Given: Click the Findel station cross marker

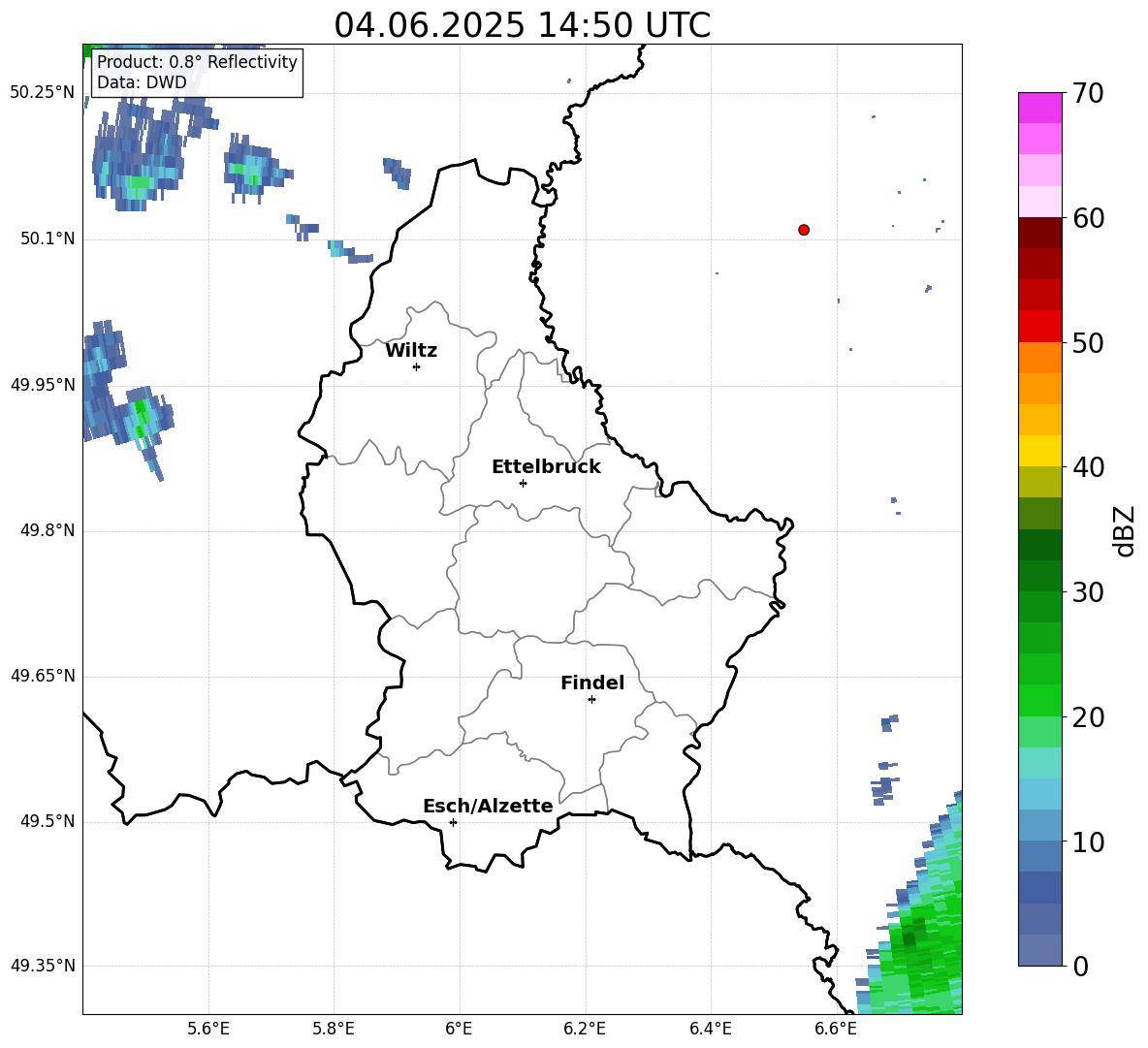Looking at the screenshot, I should [x=591, y=700].
